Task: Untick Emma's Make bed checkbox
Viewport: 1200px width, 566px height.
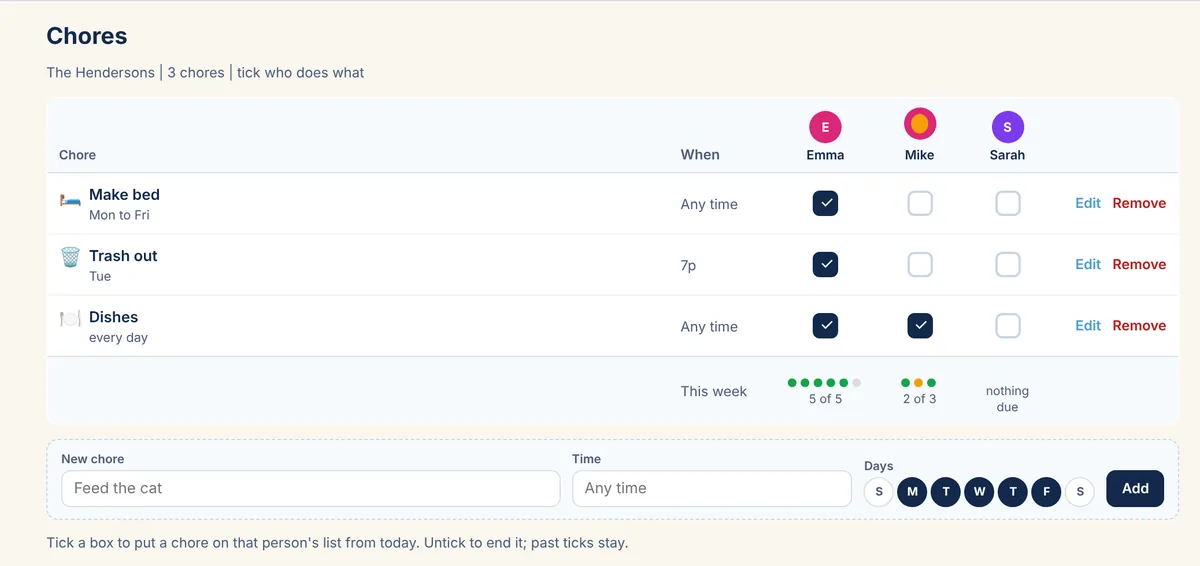Action: 825,204
